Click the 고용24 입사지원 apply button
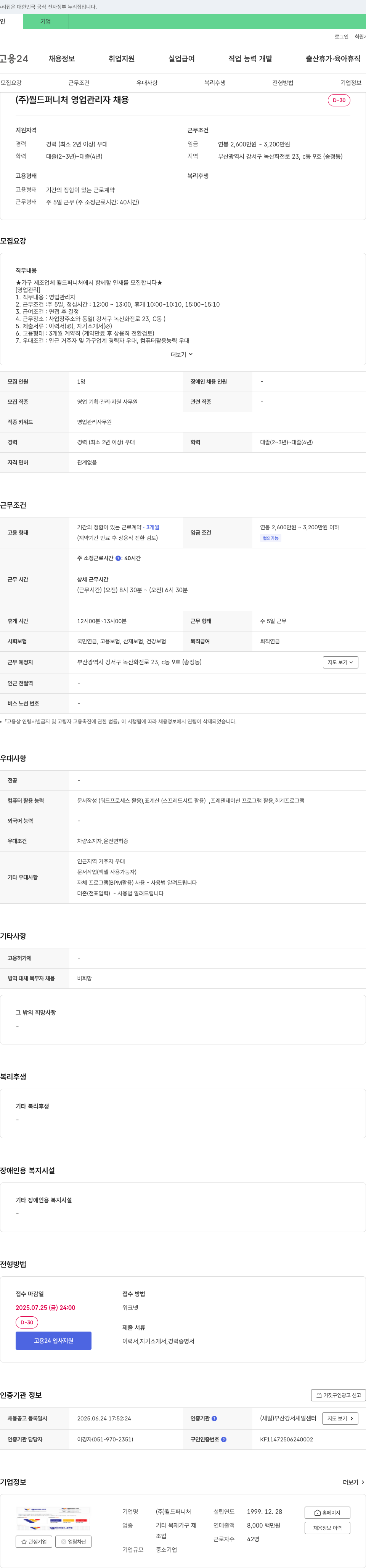Viewport: 366px width, 1568px height. tap(54, 1340)
